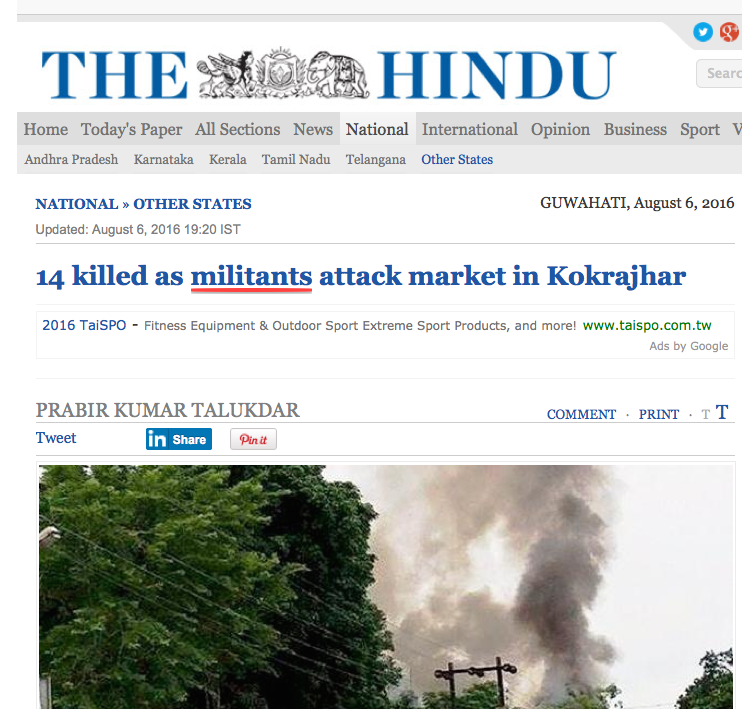Click The Hindu logo emblem

(x=283, y=73)
